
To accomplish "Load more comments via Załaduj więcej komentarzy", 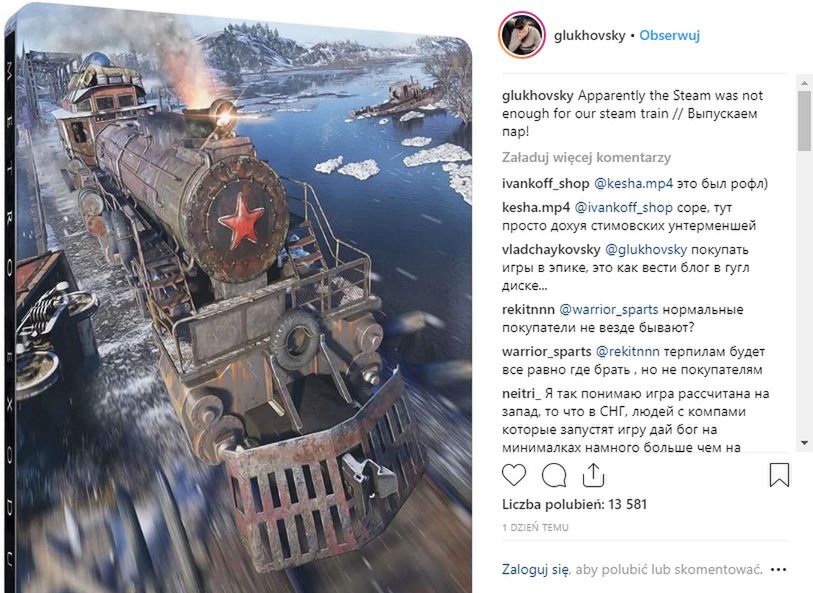I will pos(586,157).
